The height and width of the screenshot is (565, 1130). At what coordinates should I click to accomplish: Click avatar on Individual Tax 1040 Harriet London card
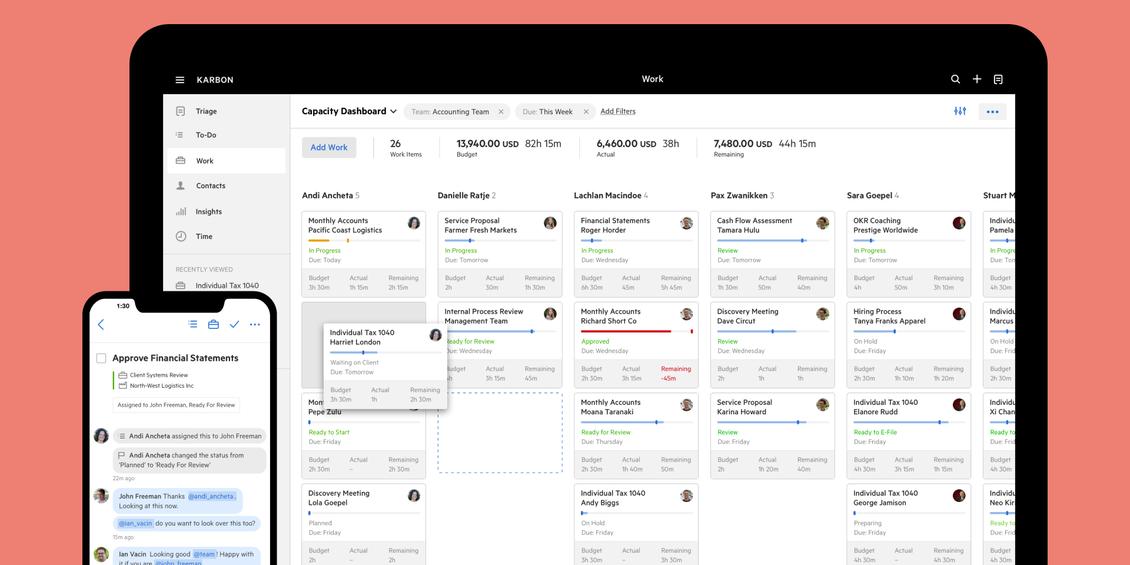pyautogui.click(x=435, y=334)
